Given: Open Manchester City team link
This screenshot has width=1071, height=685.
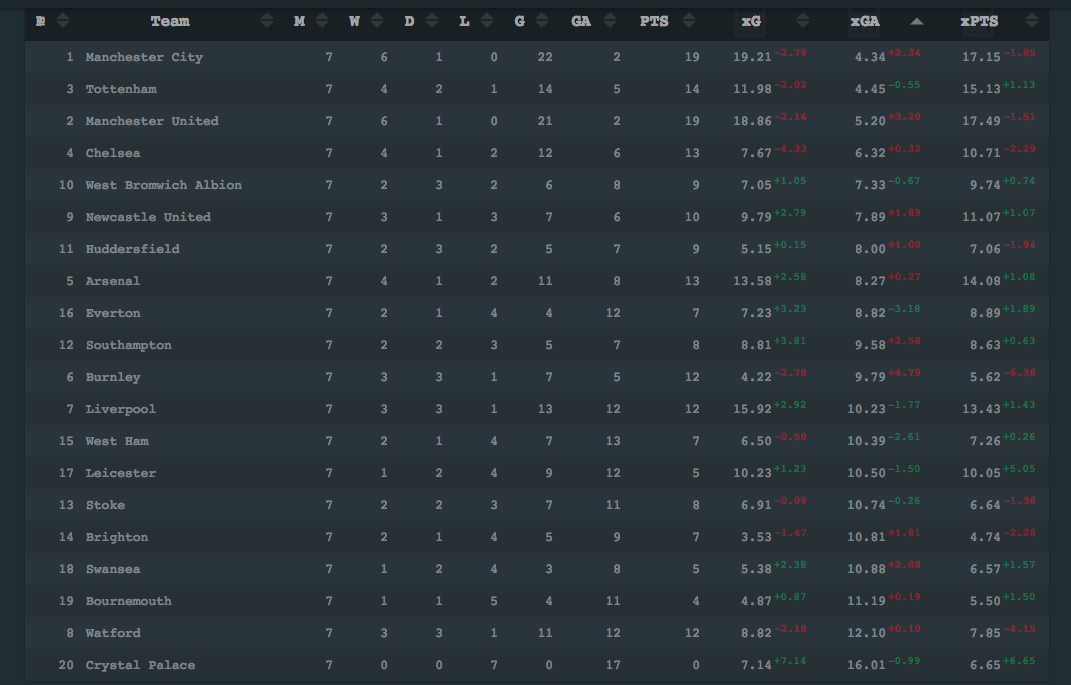Looking at the screenshot, I should [144, 57].
